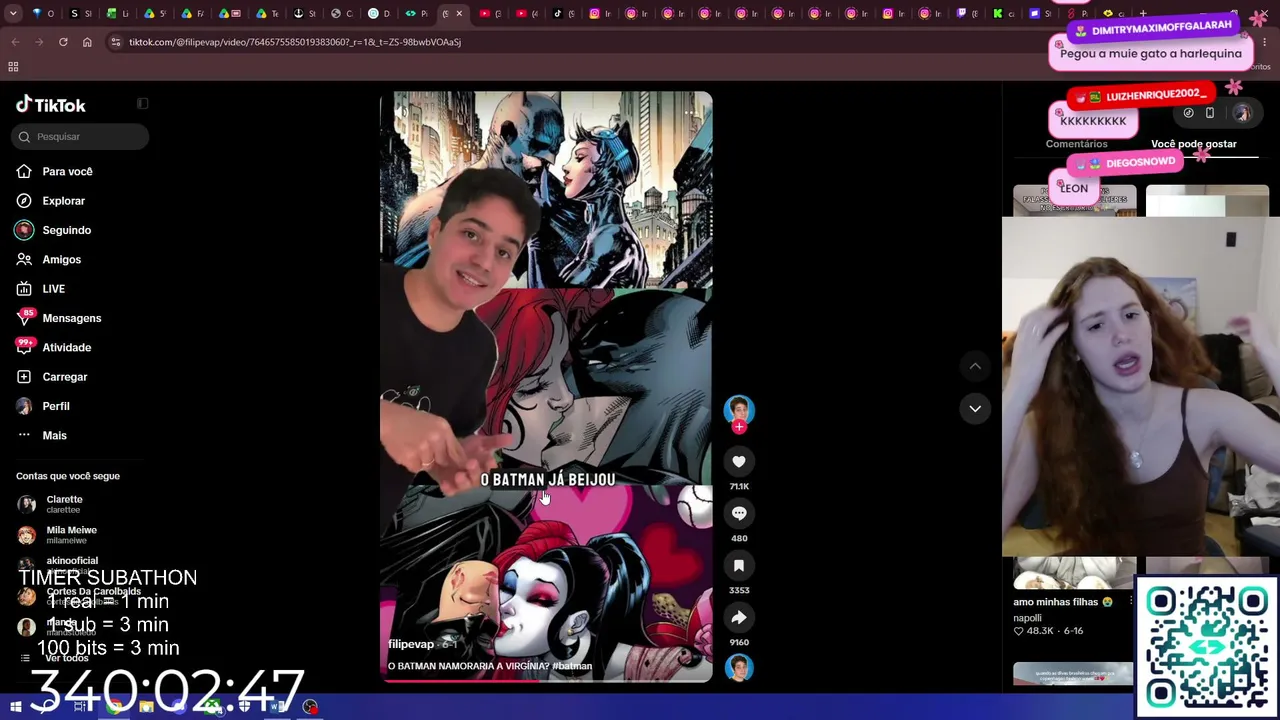Open Chrome from the taskbar

pos(114,707)
